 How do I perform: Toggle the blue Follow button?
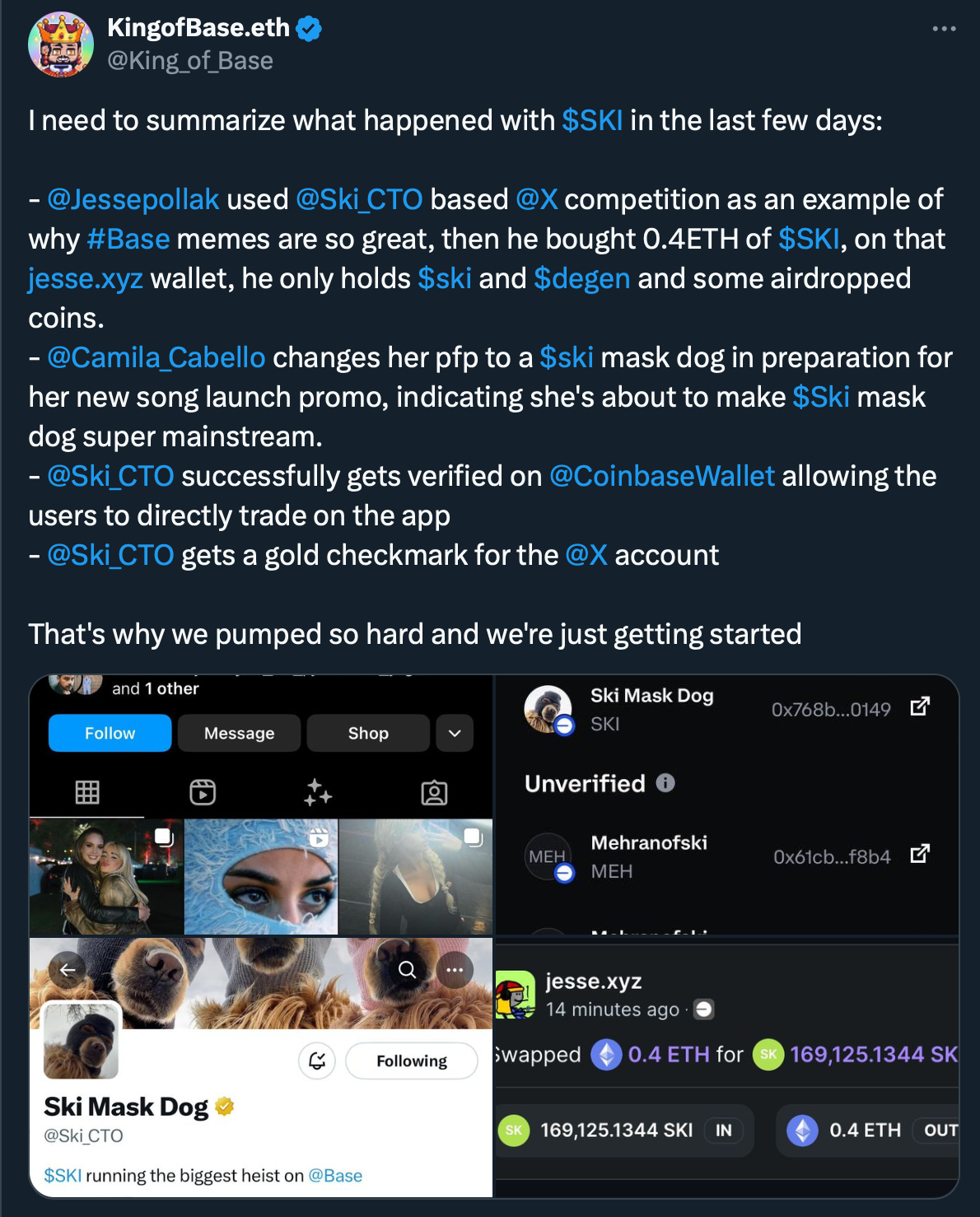tap(110, 733)
